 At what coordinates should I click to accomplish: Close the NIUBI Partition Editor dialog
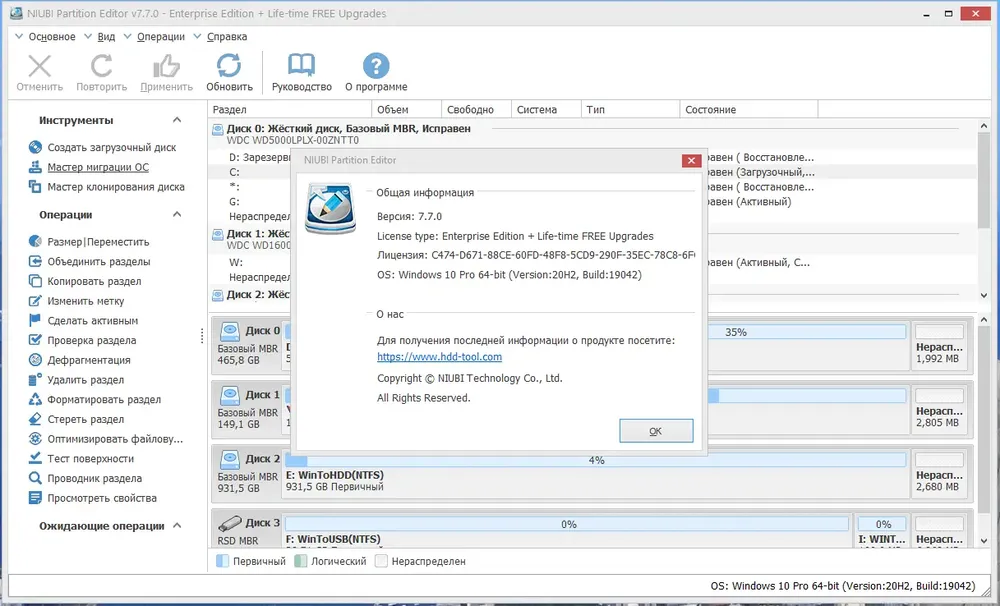pyautogui.click(x=691, y=161)
